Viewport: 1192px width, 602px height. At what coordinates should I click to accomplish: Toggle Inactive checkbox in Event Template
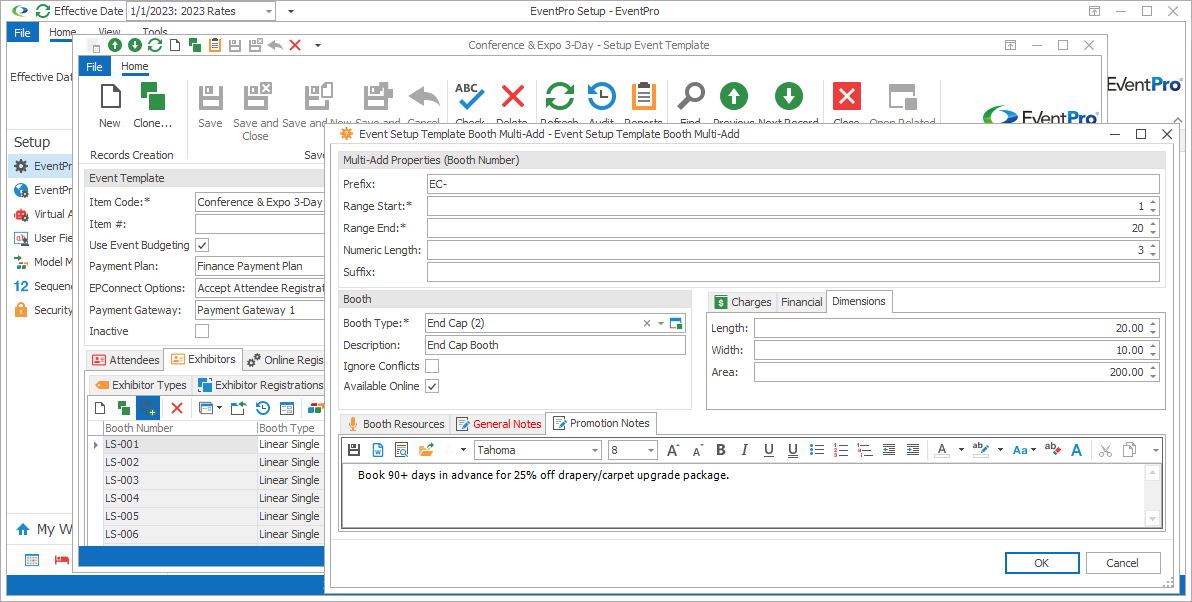pos(202,331)
